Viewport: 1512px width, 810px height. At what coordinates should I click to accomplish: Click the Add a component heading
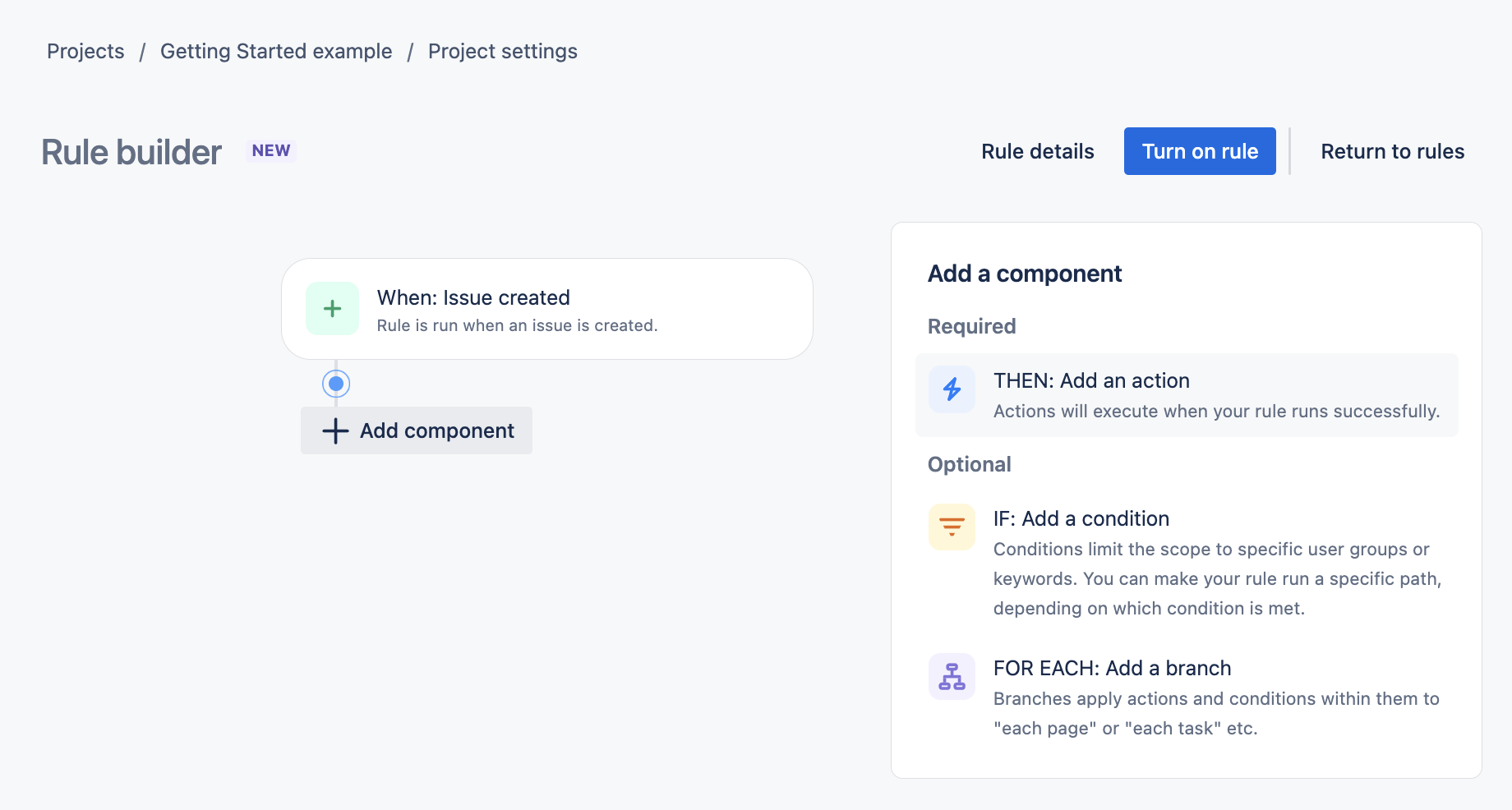coord(1025,274)
